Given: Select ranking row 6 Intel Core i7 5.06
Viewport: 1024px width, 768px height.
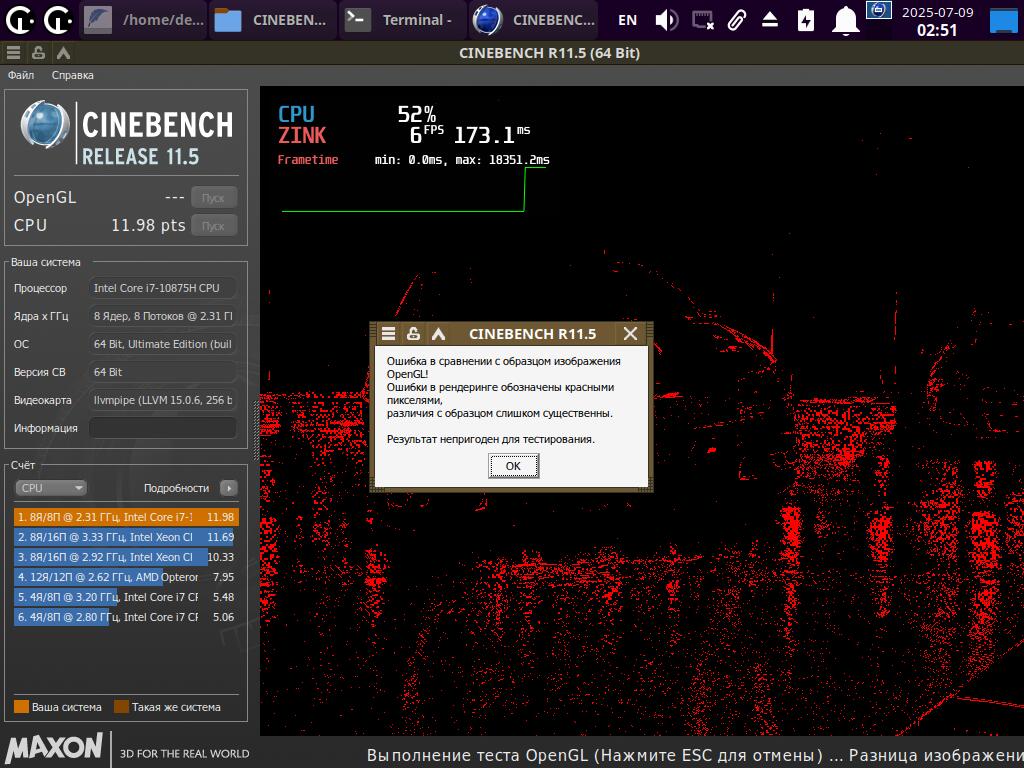Looking at the screenshot, I should [x=126, y=617].
